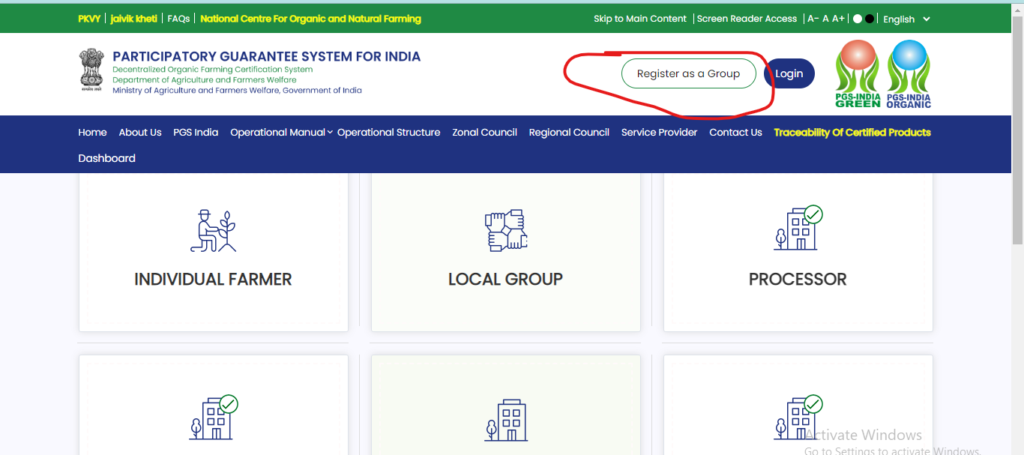Screen dimensions: 1024x455
Task: Select the black contrast theme circle
Action: (x=869, y=19)
